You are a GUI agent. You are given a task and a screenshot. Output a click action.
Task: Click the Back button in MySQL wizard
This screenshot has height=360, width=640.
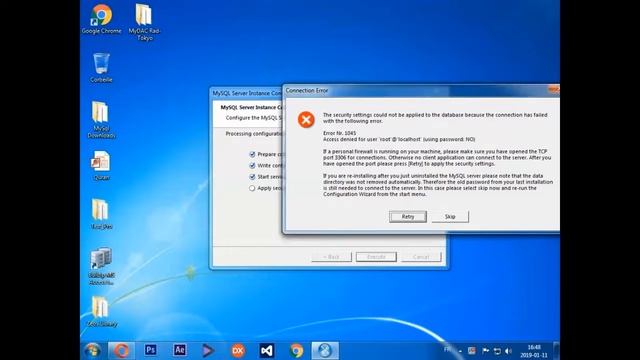click(x=331, y=257)
